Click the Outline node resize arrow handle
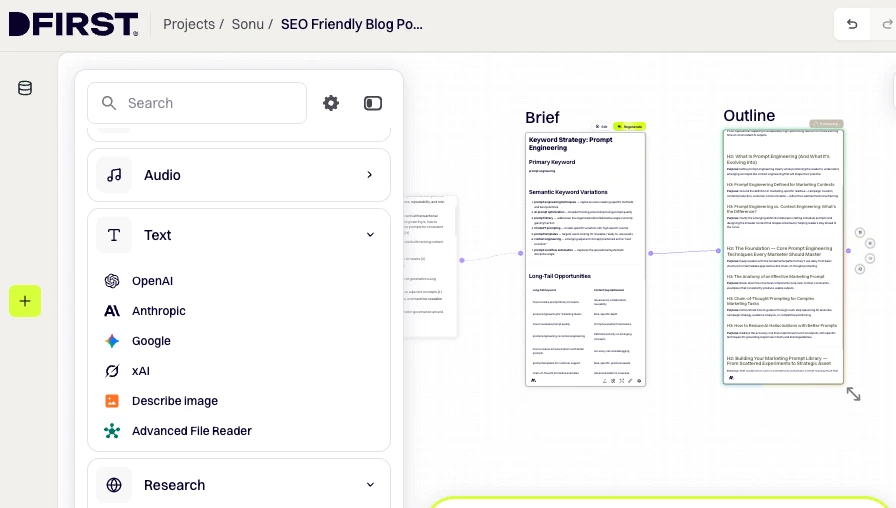Image resolution: width=896 pixels, height=508 pixels. (x=853, y=394)
